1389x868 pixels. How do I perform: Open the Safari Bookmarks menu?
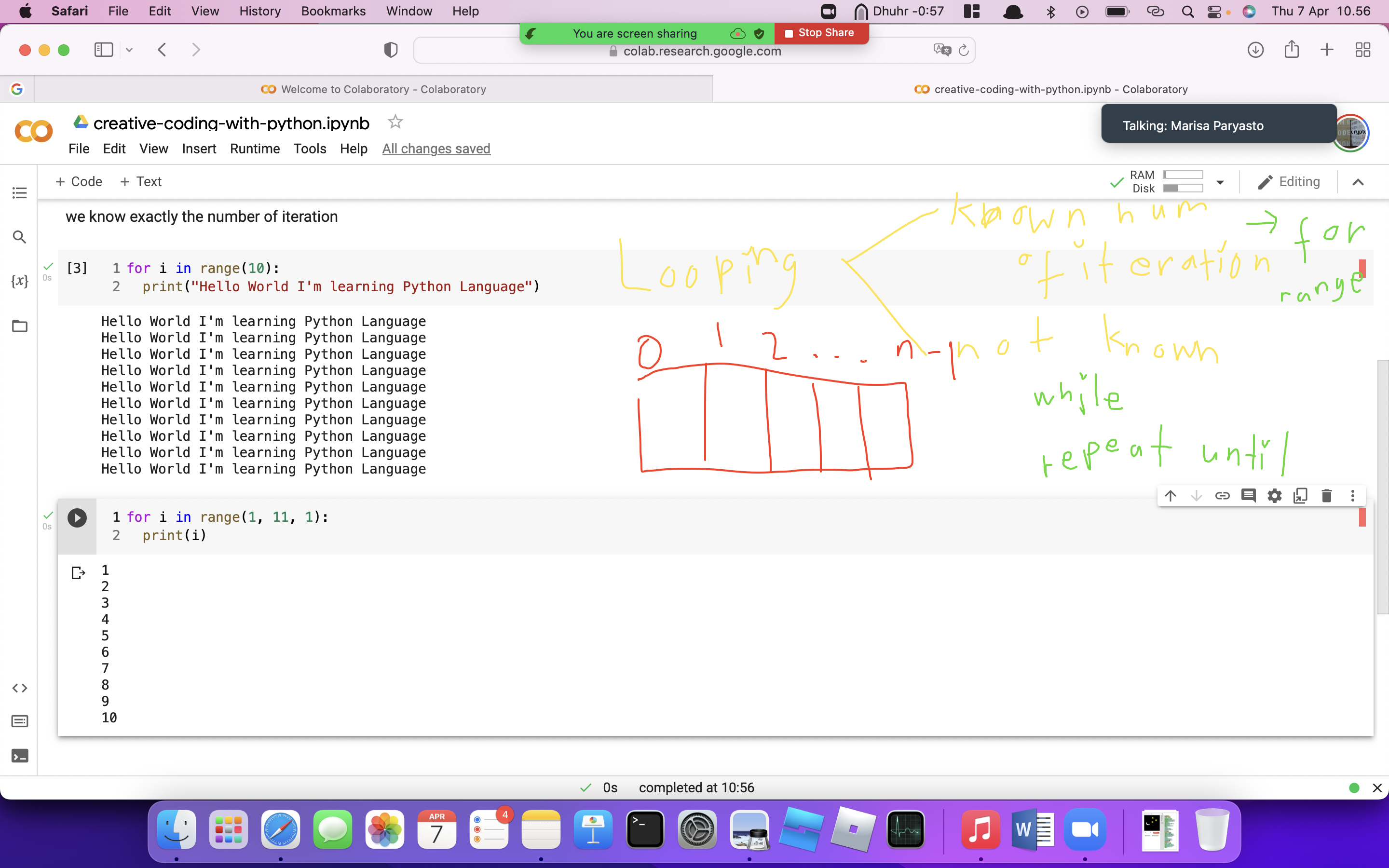click(x=333, y=11)
